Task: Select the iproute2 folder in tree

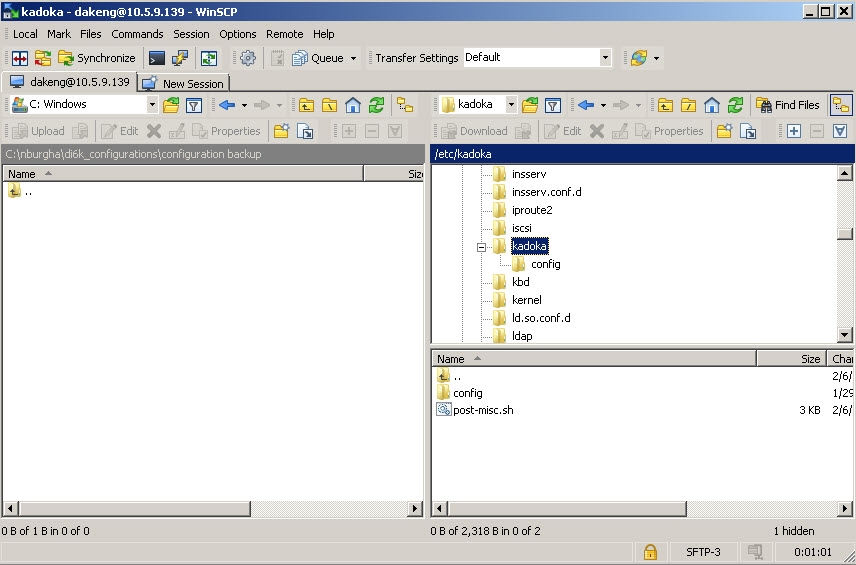Action: point(532,210)
